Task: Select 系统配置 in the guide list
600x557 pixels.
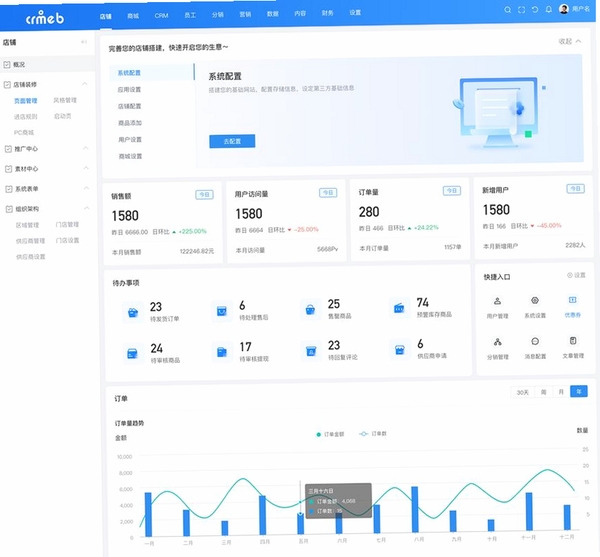Action: coord(129,73)
